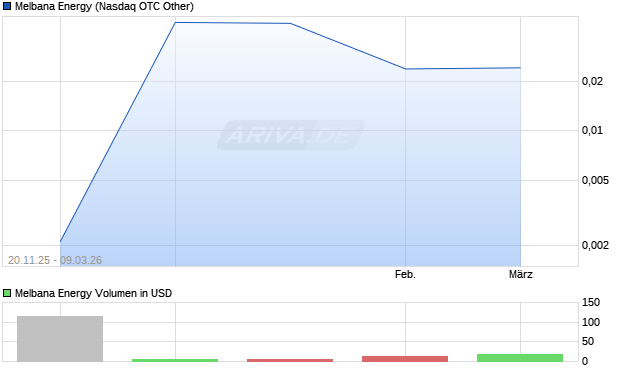This screenshot has height=371, width=620.
Task: Click the 0,01 price axis label
Action: [592, 130]
